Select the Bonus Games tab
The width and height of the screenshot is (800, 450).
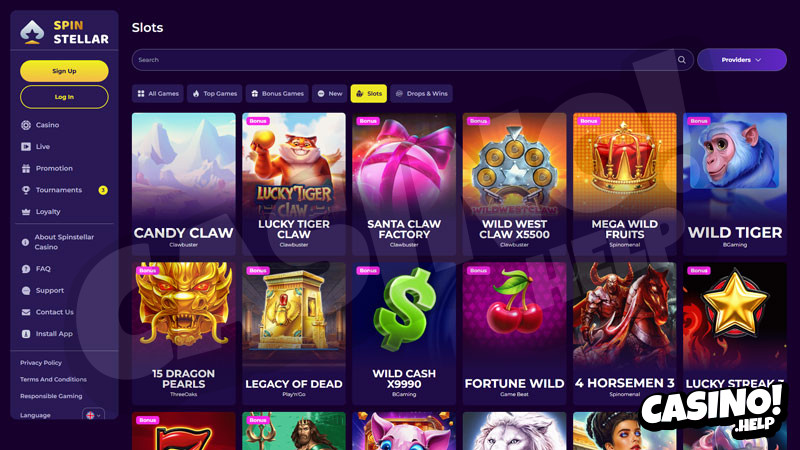pos(277,93)
